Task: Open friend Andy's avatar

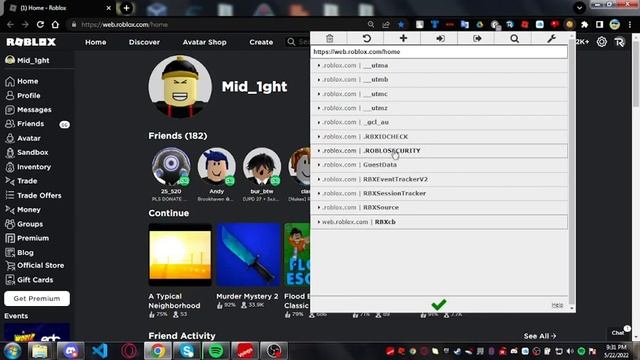Action: coord(216,167)
